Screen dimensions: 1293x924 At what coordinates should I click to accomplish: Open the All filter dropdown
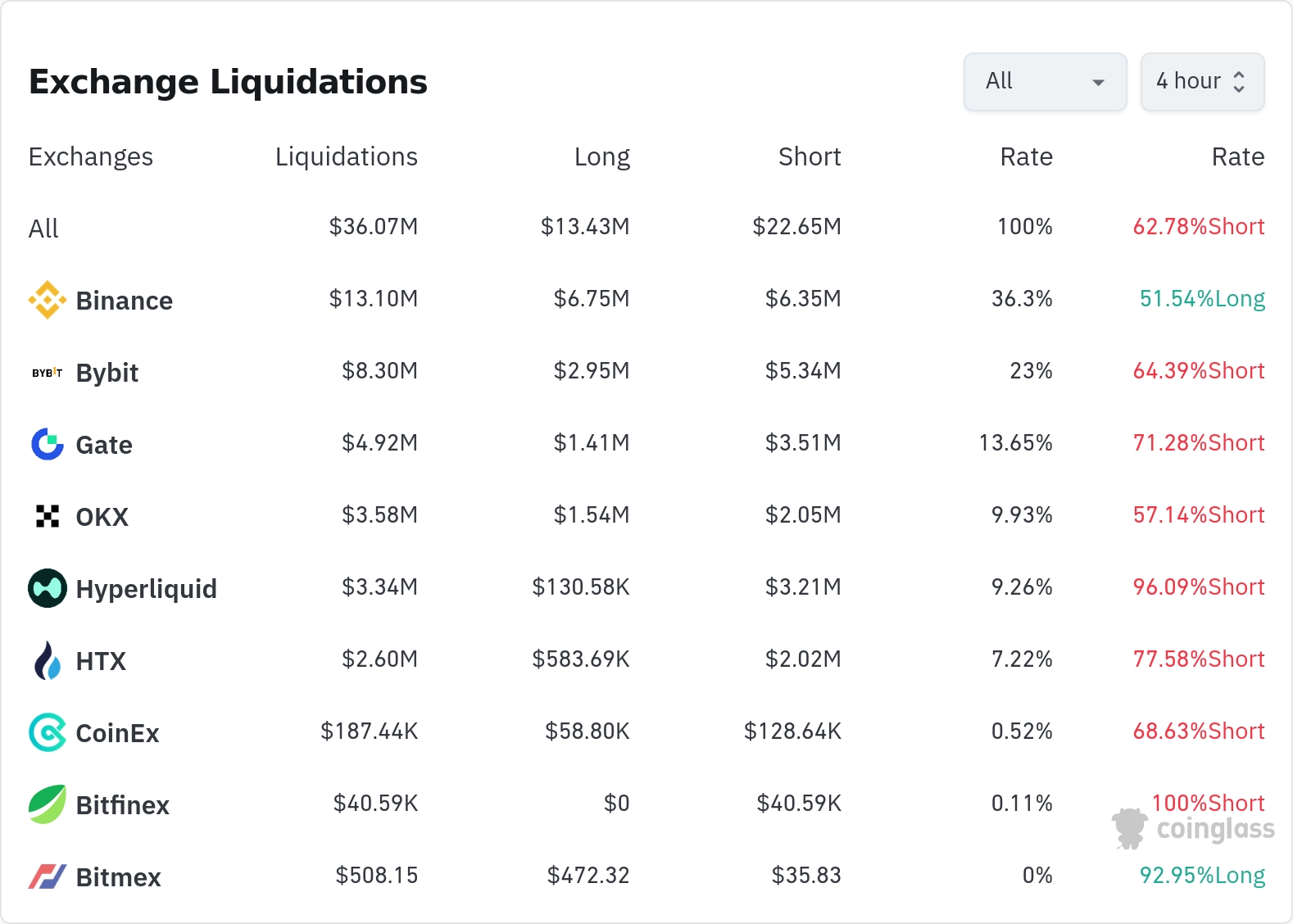pyautogui.click(x=1045, y=82)
